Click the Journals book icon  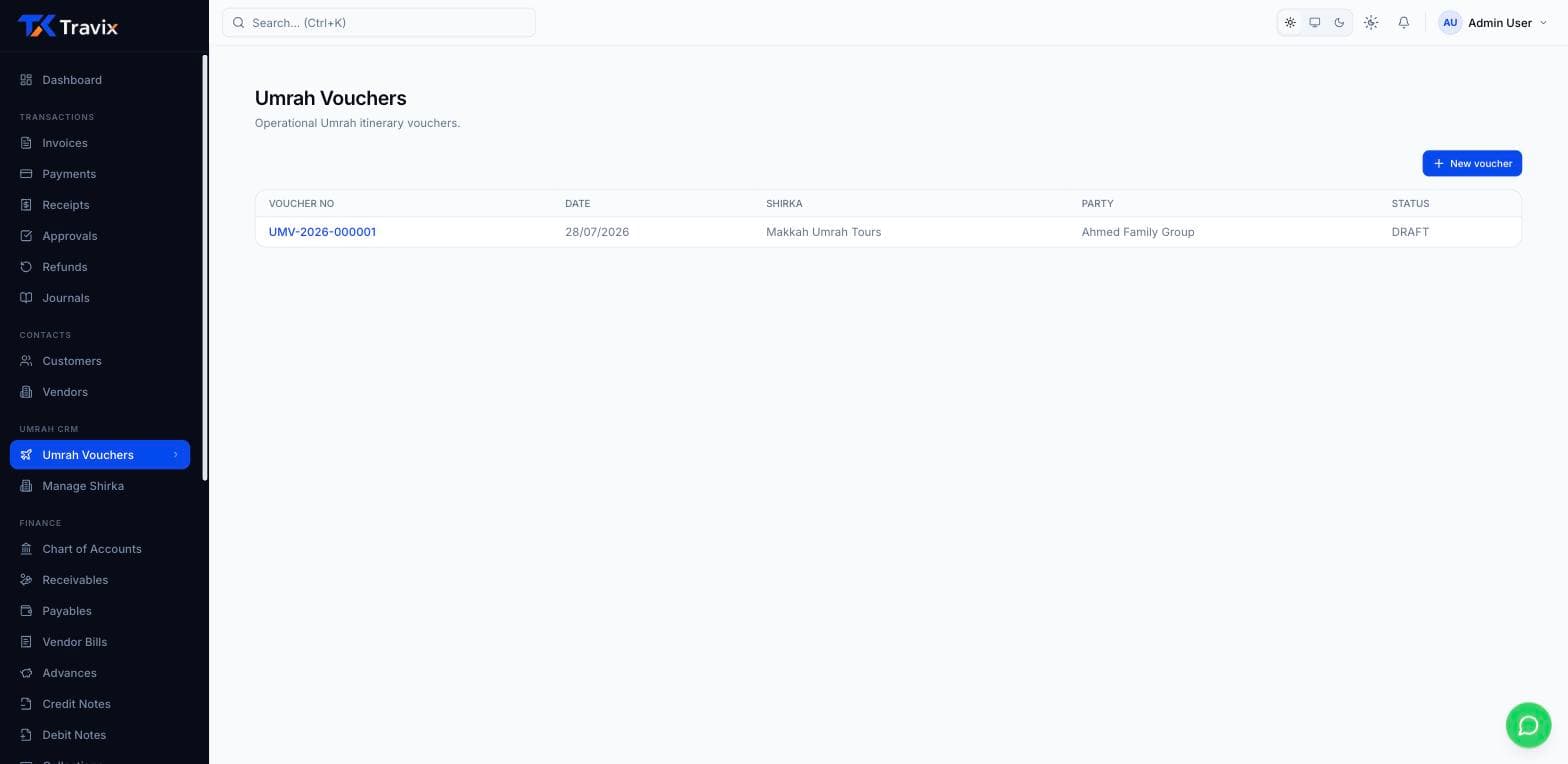[26, 298]
